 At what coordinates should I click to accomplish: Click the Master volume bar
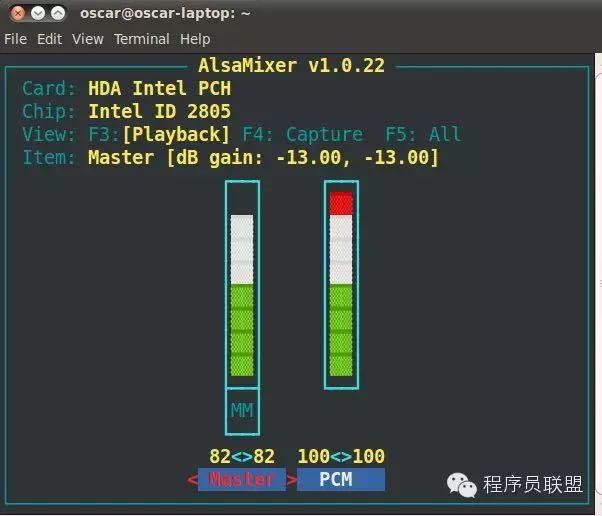(242, 284)
